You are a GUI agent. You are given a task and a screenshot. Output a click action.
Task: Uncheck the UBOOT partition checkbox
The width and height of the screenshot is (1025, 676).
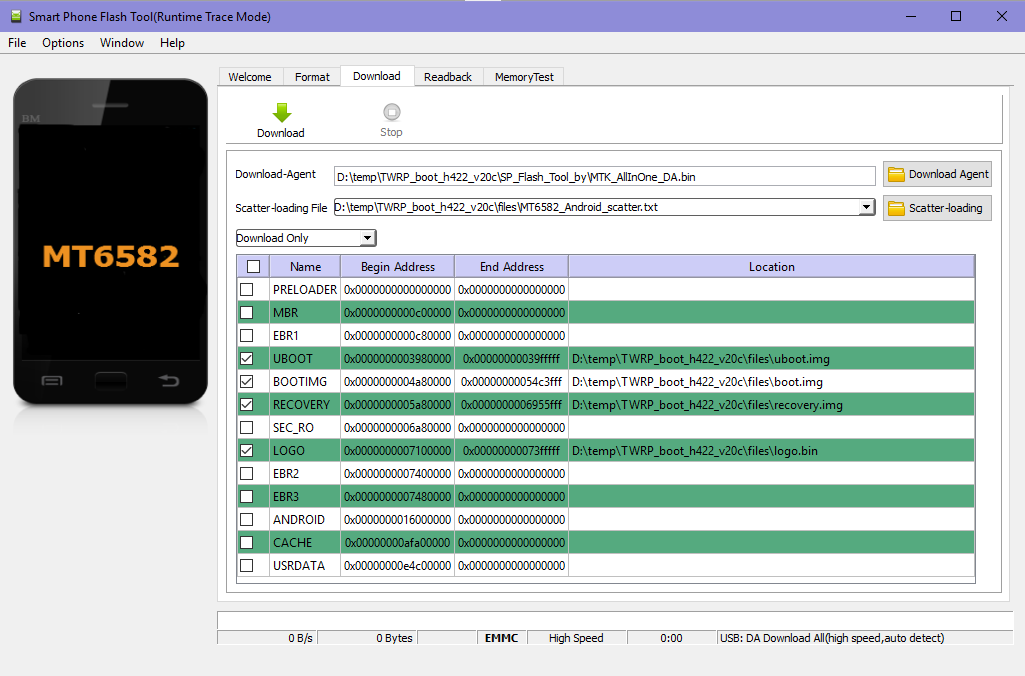[x=247, y=358]
